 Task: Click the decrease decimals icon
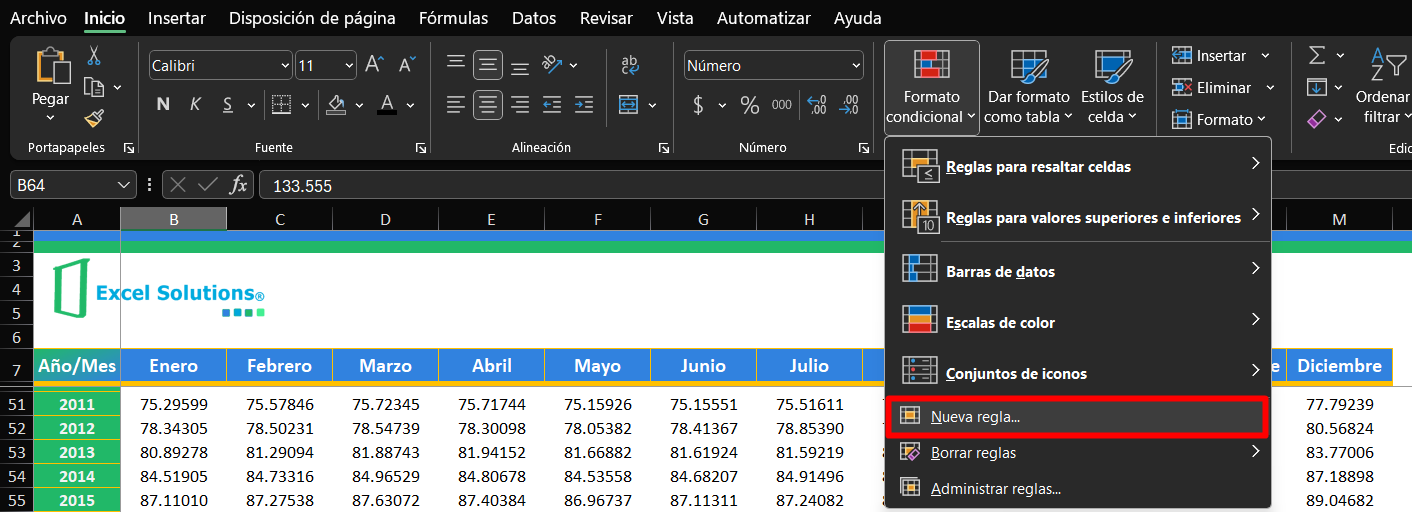coord(849,105)
